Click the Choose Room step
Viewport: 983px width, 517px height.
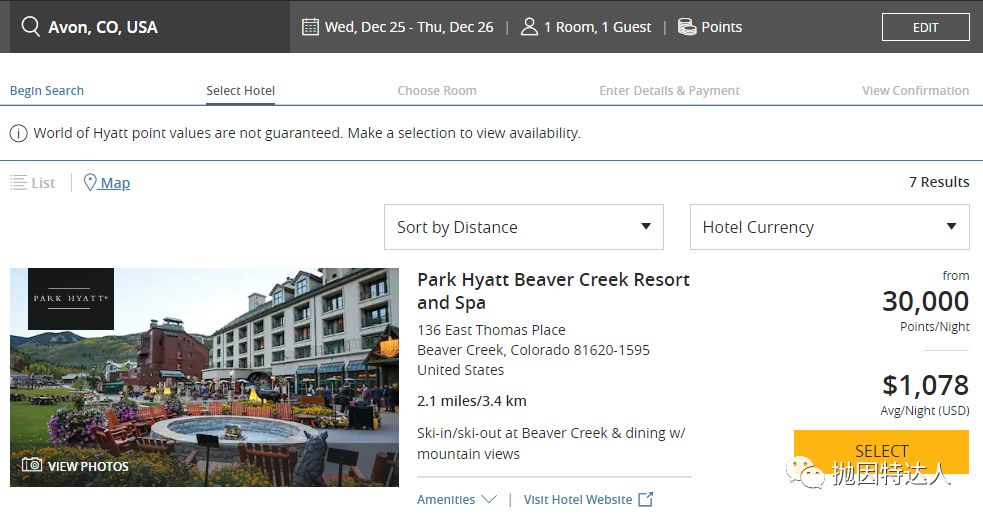437,91
